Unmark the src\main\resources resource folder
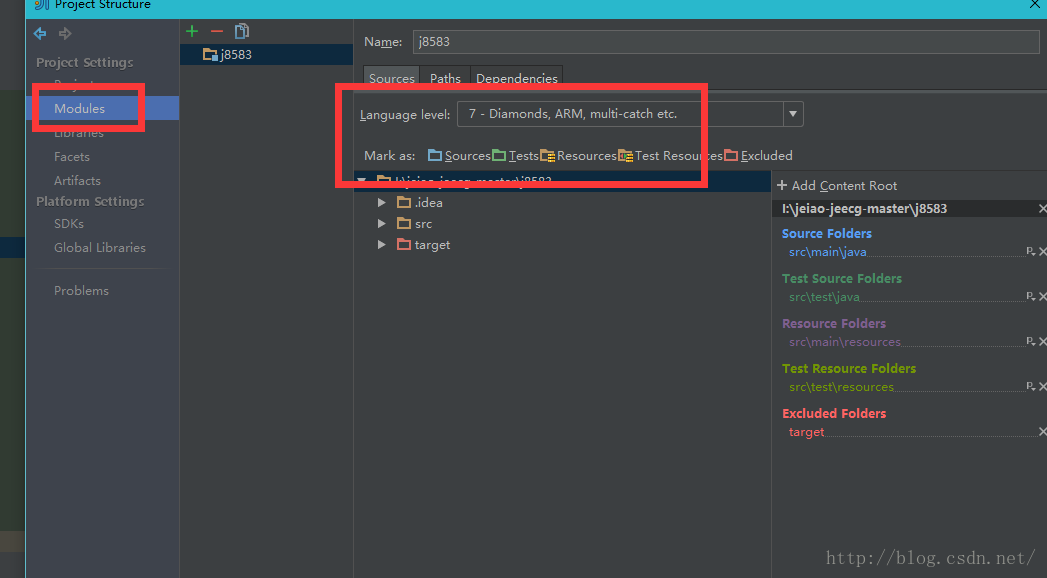 [x=1042, y=342]
